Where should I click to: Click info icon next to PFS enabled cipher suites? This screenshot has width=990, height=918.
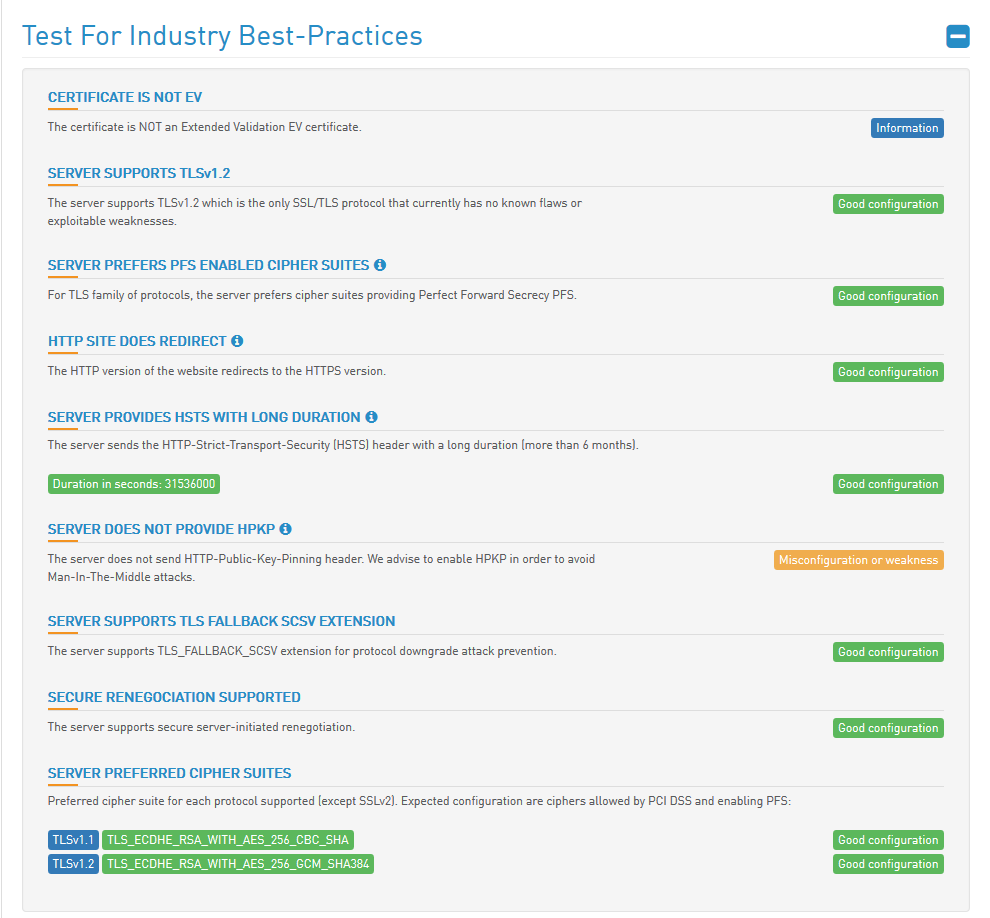379,265
